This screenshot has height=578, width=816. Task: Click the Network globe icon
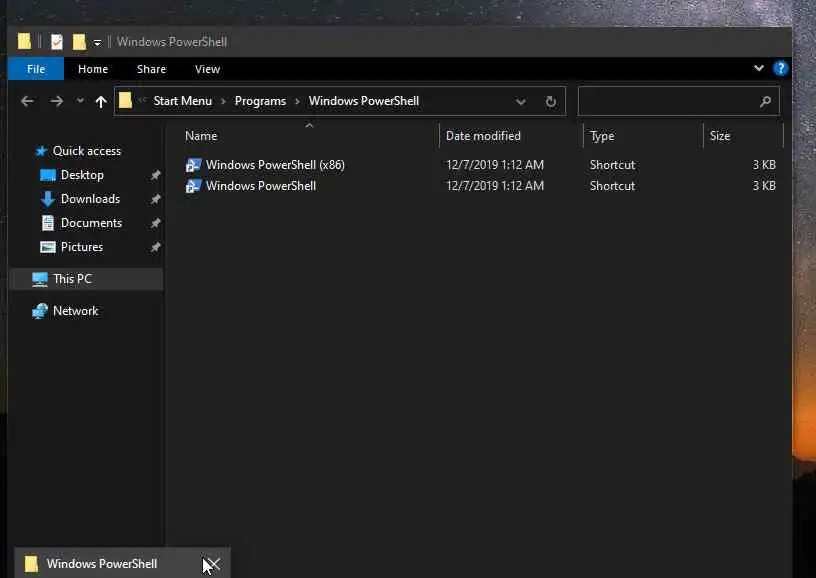tap(40, 311)
